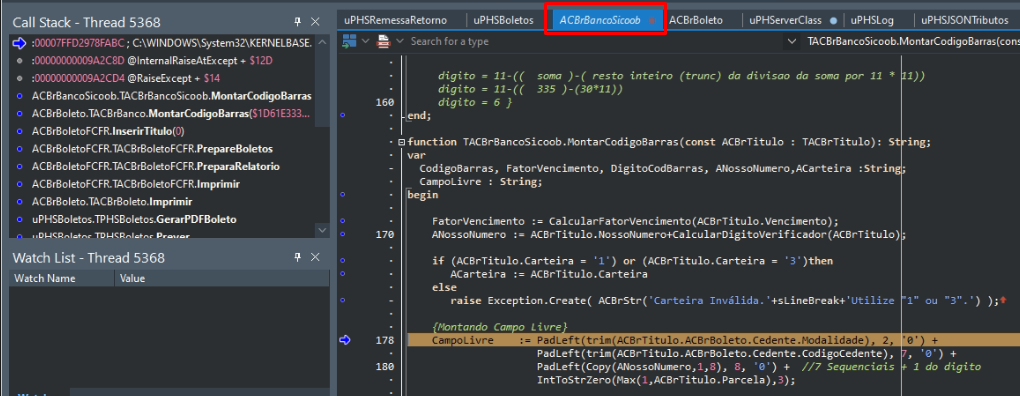
Task: Click gutter breakpoint dot at line 161 'end;'
Action: [x=342, y=116]
